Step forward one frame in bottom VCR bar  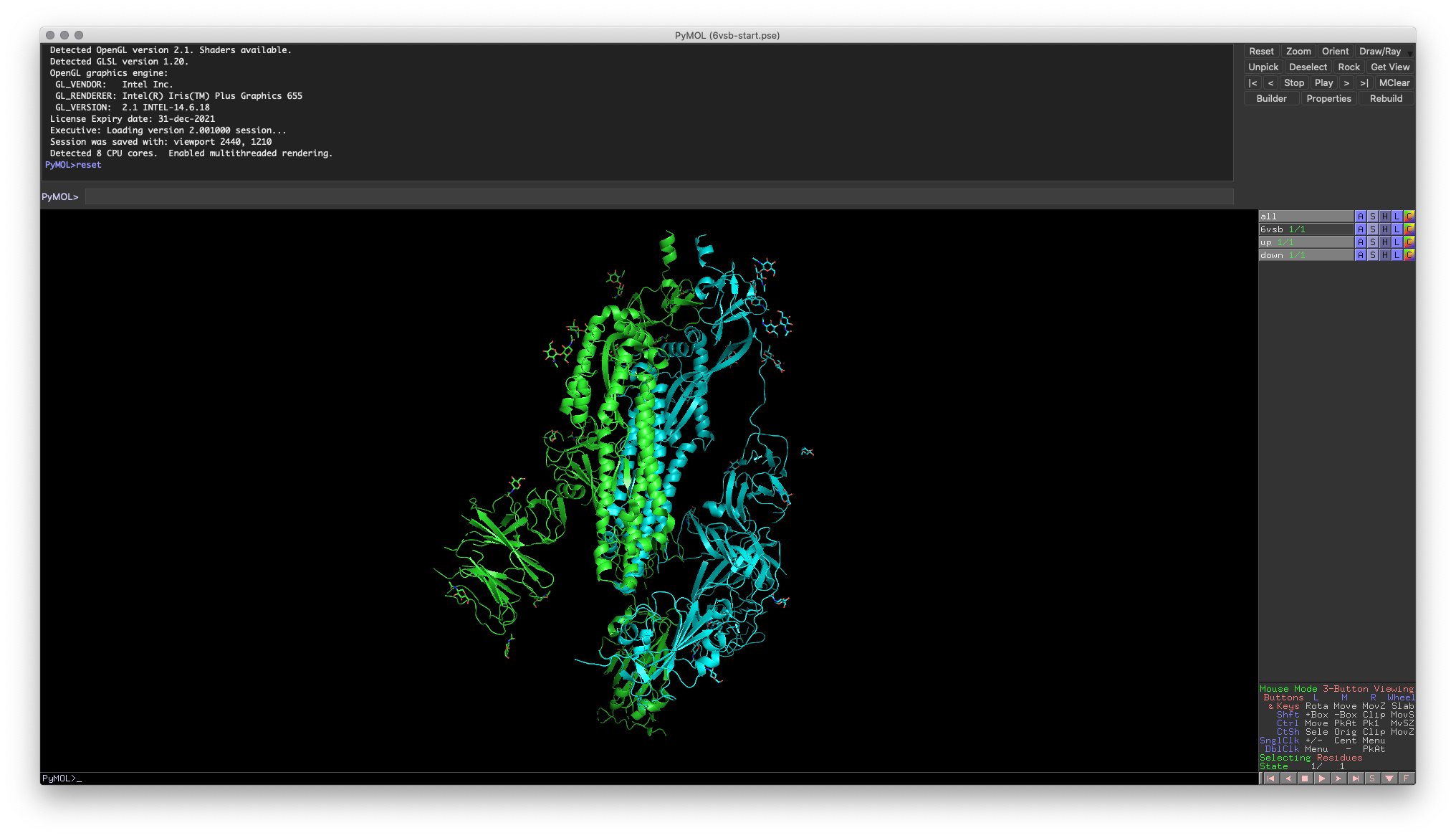1338,779
